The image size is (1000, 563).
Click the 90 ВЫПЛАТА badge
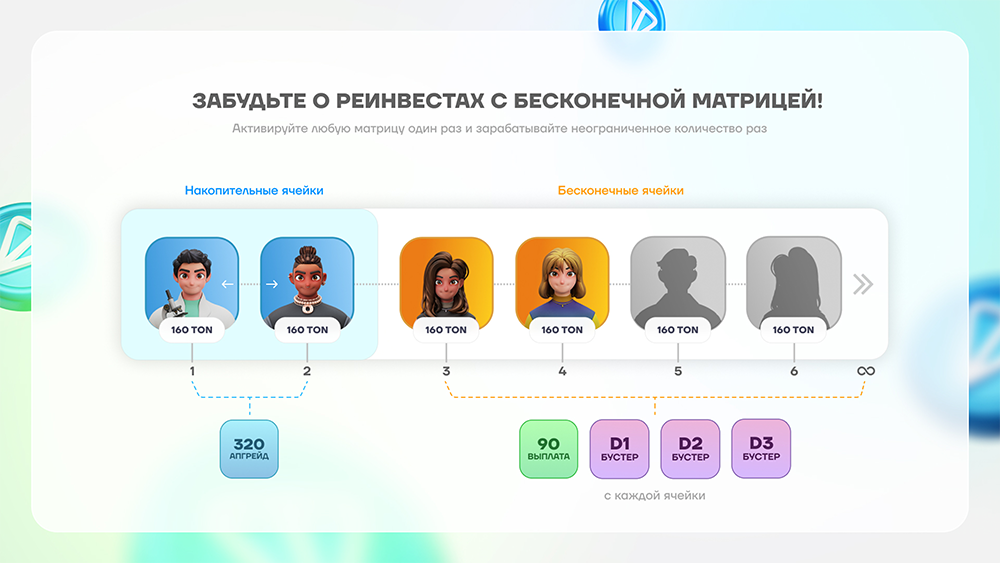548,449
